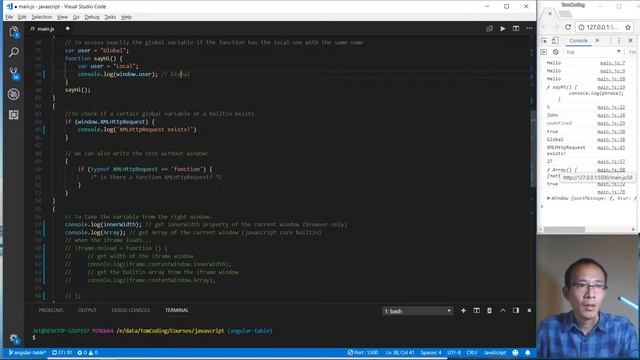This screenshot has width=640, height=360.
Task: Switch to the OUTPUT panel tab
Action: pyautogui.click(x=87, y=310)
